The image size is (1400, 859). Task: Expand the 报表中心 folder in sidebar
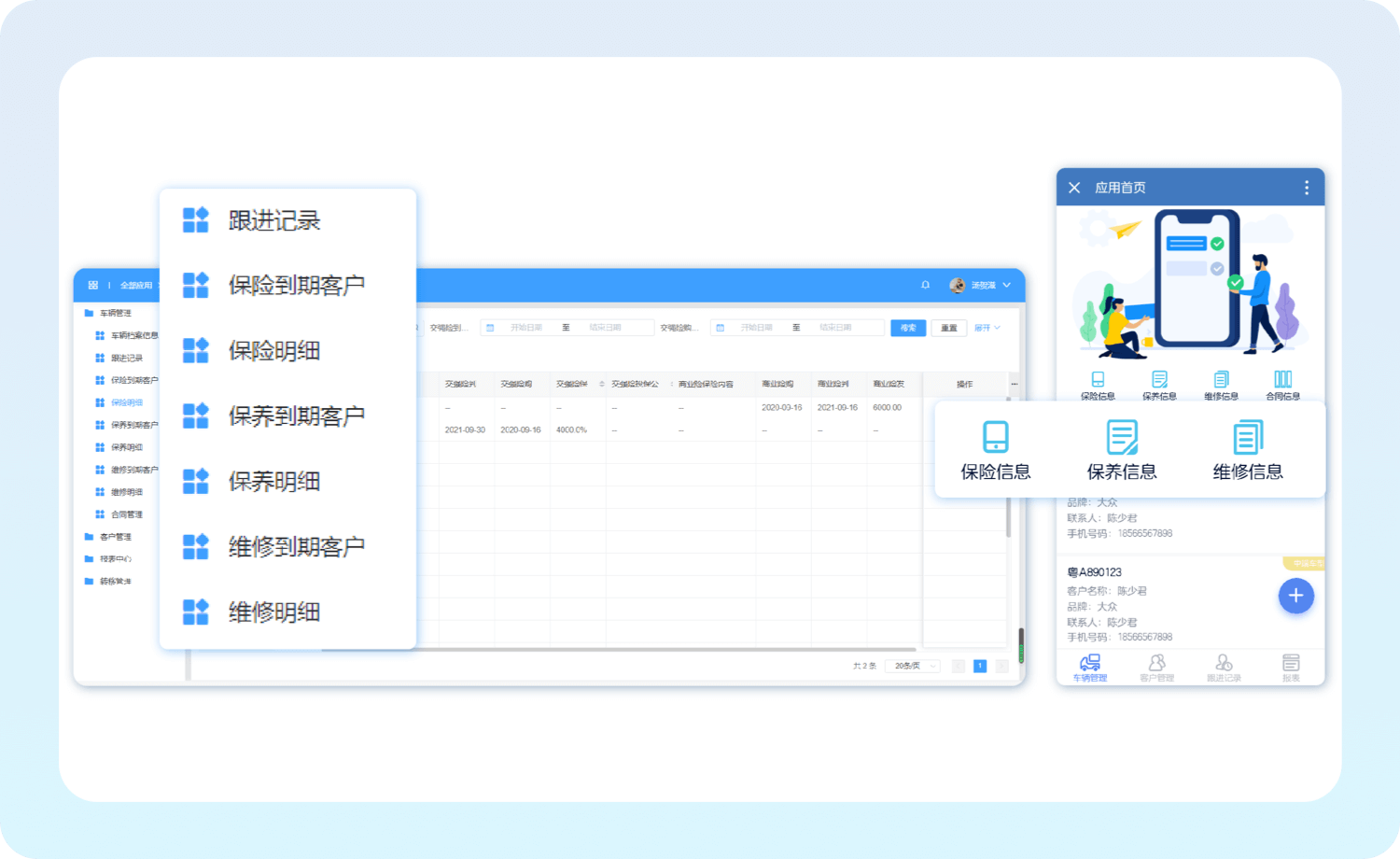coord(115,559)
